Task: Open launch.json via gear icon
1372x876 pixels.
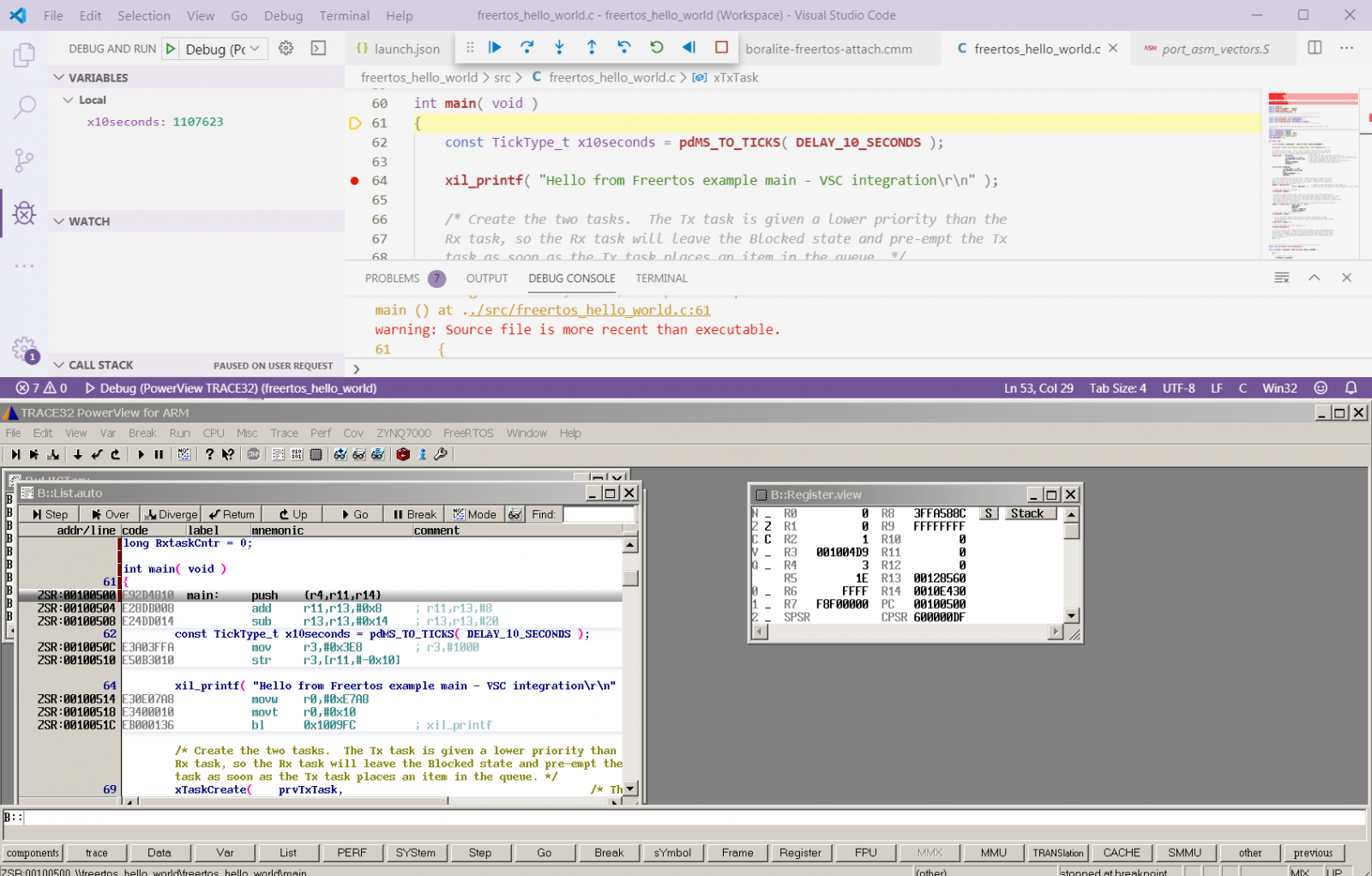Action: (x=286, y=49)
